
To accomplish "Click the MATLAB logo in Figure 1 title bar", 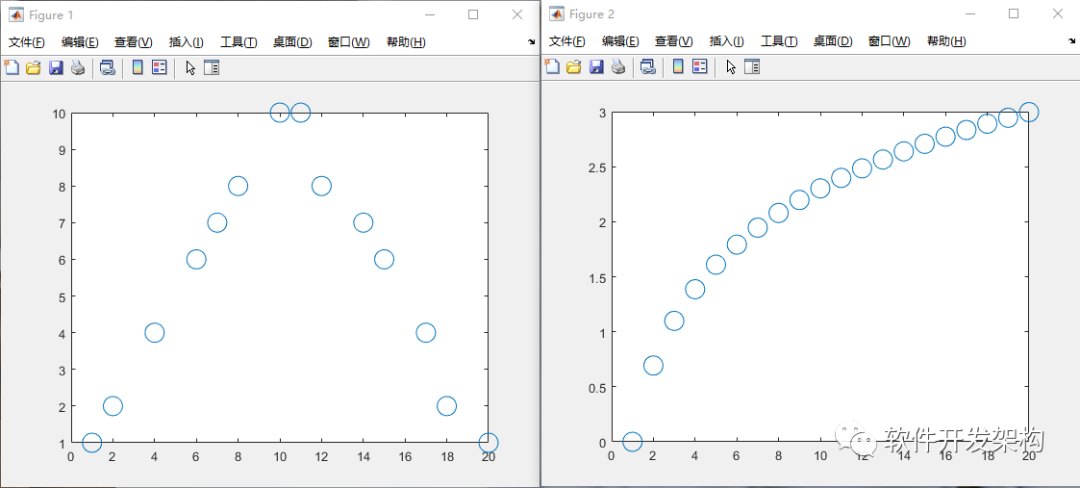I will point(15,14).
